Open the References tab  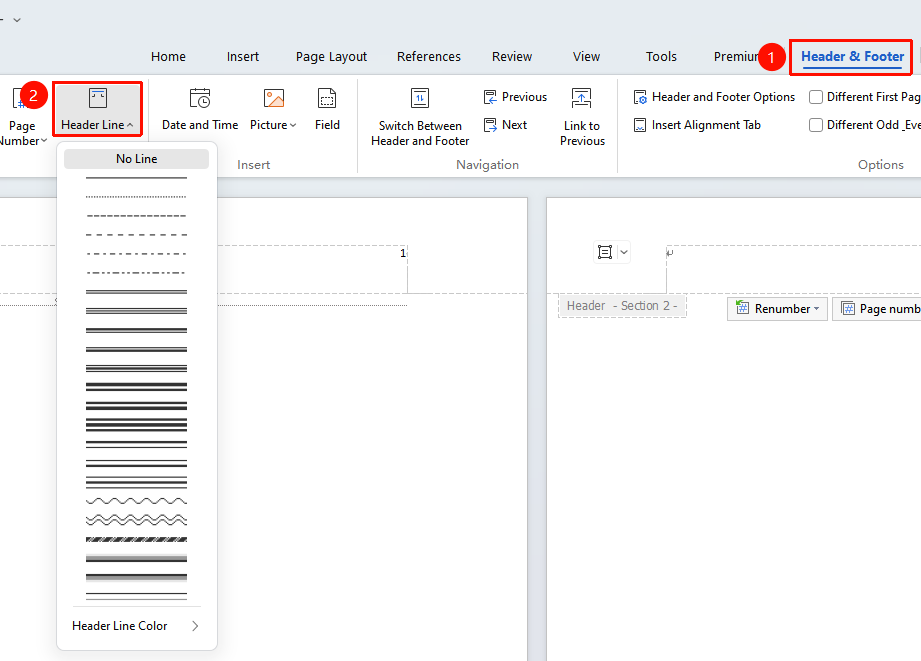click(429, 56)
